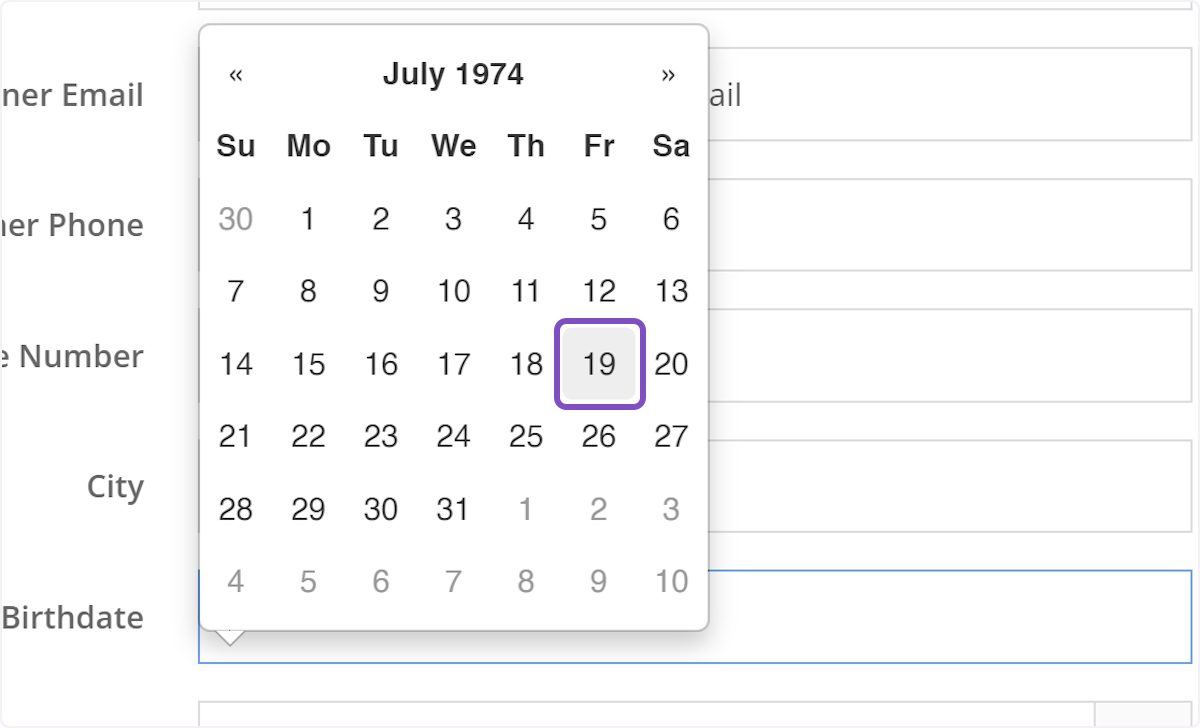Select July 19 in the calendar

pos(599,364)
